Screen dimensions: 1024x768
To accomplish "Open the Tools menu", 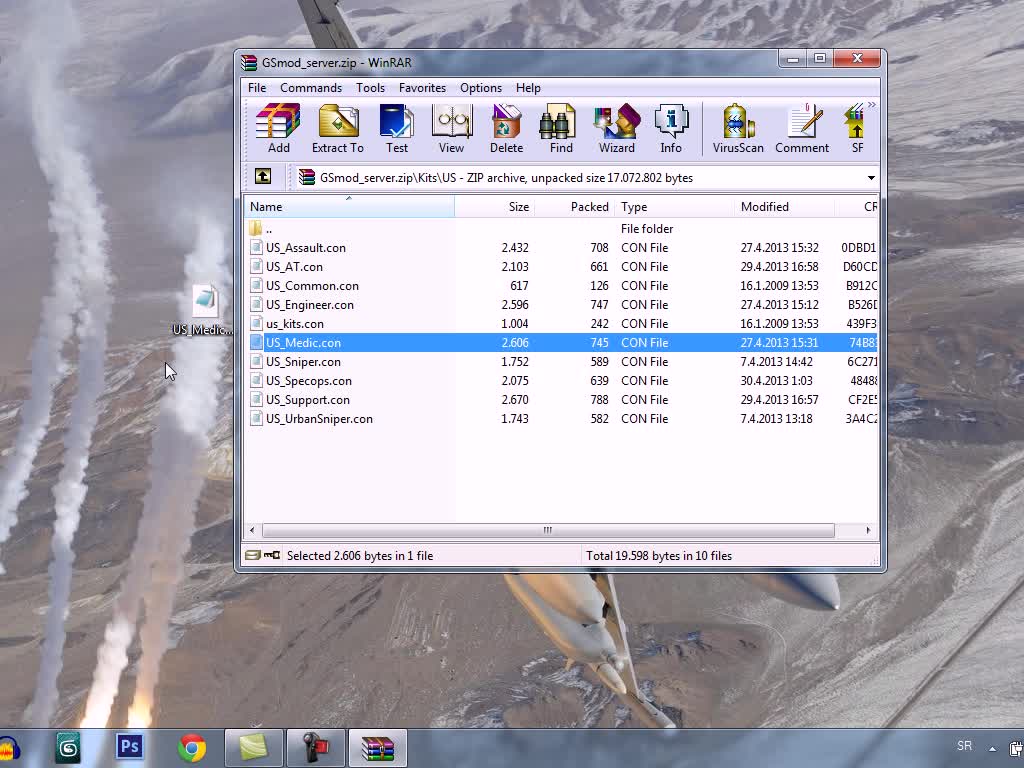I will click(x=370, y=88).
